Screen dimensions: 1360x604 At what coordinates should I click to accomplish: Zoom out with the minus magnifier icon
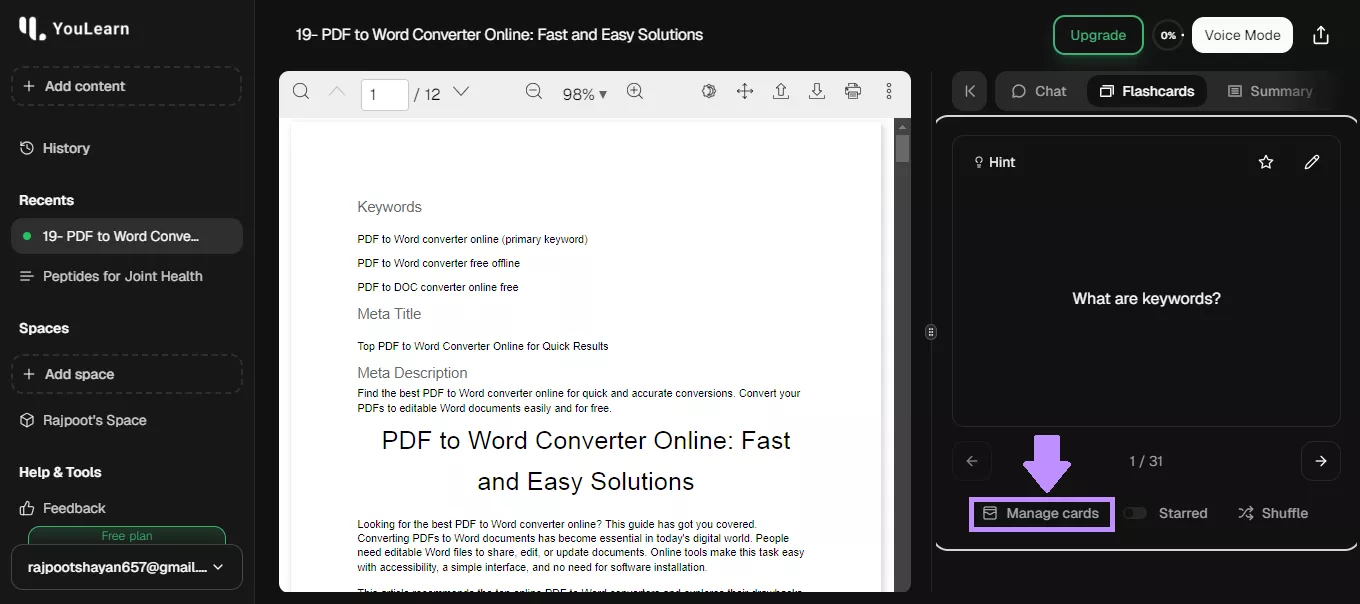coord(534,92)
